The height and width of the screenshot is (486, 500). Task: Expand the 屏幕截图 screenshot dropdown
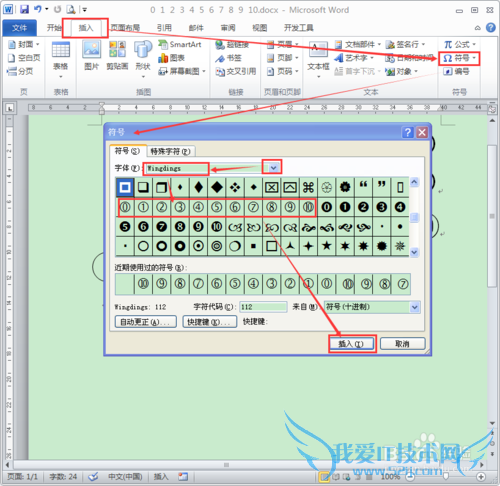pos(204,71)
